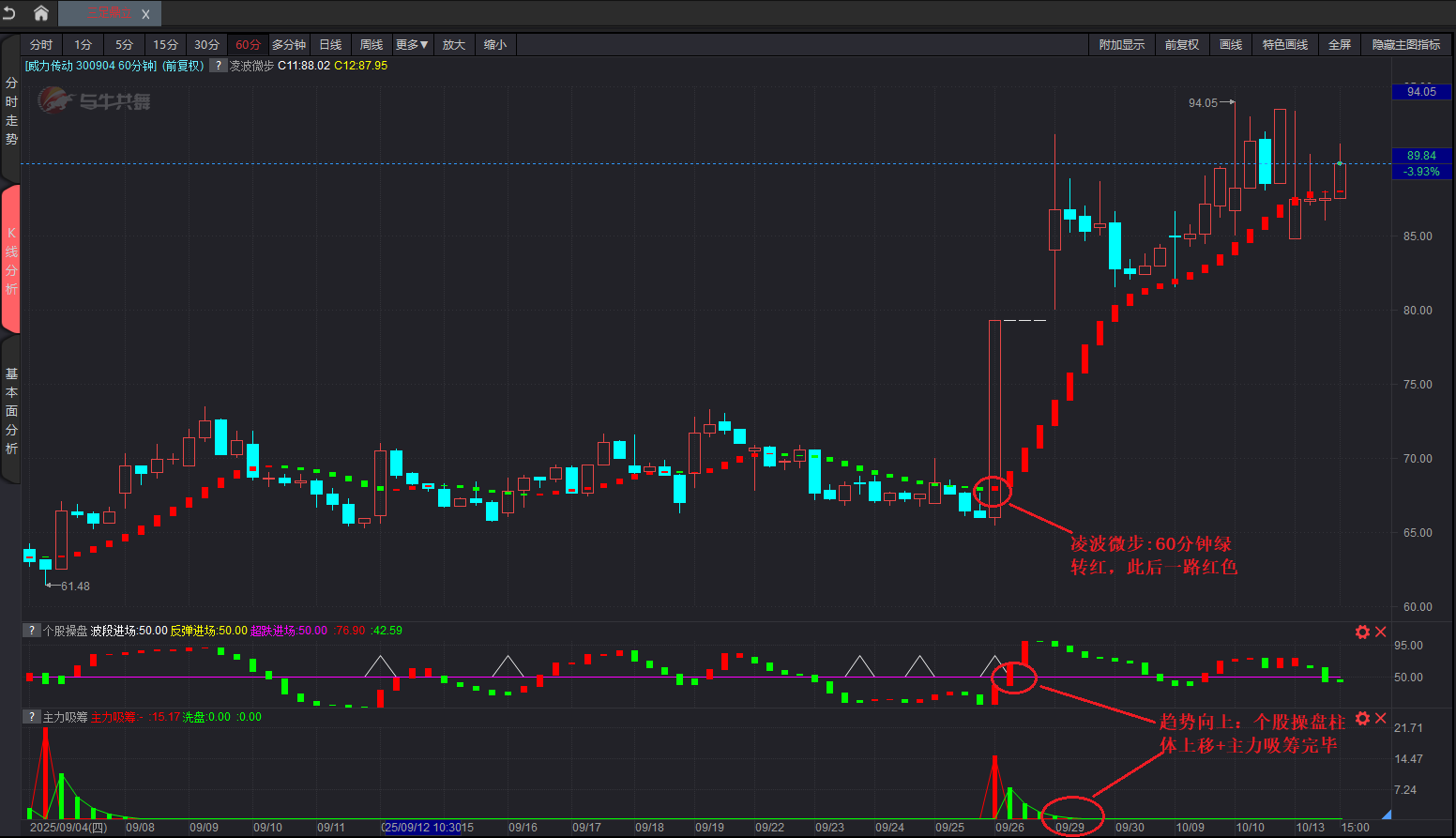Toggle 附加显示 additional display
The image size is (1456, 838).
click(x=1122, y=45)
